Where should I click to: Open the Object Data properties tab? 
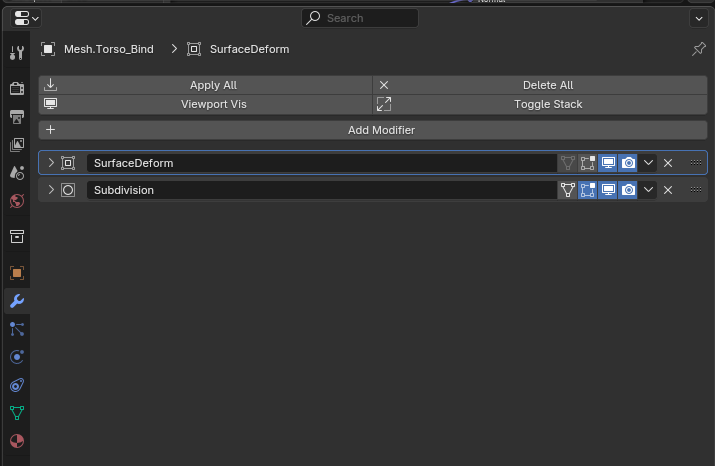point(16,413)
